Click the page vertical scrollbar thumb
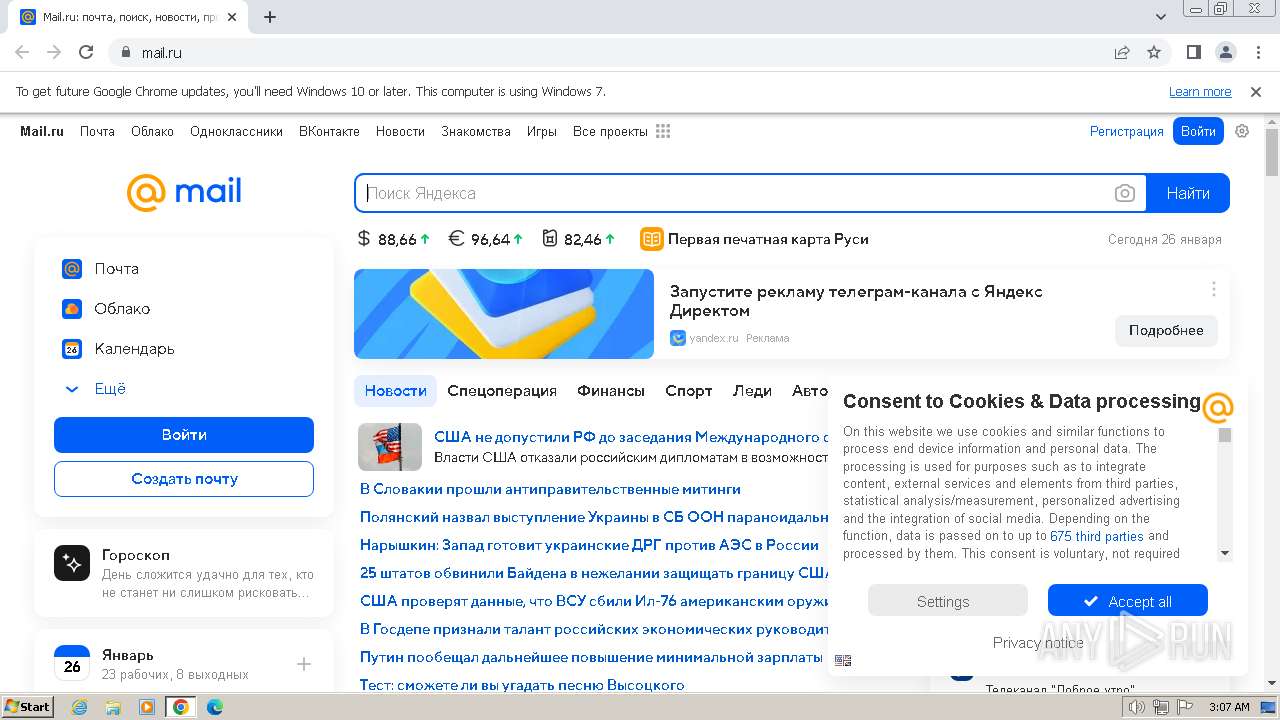1280x720 pixels. point(1272,152)
